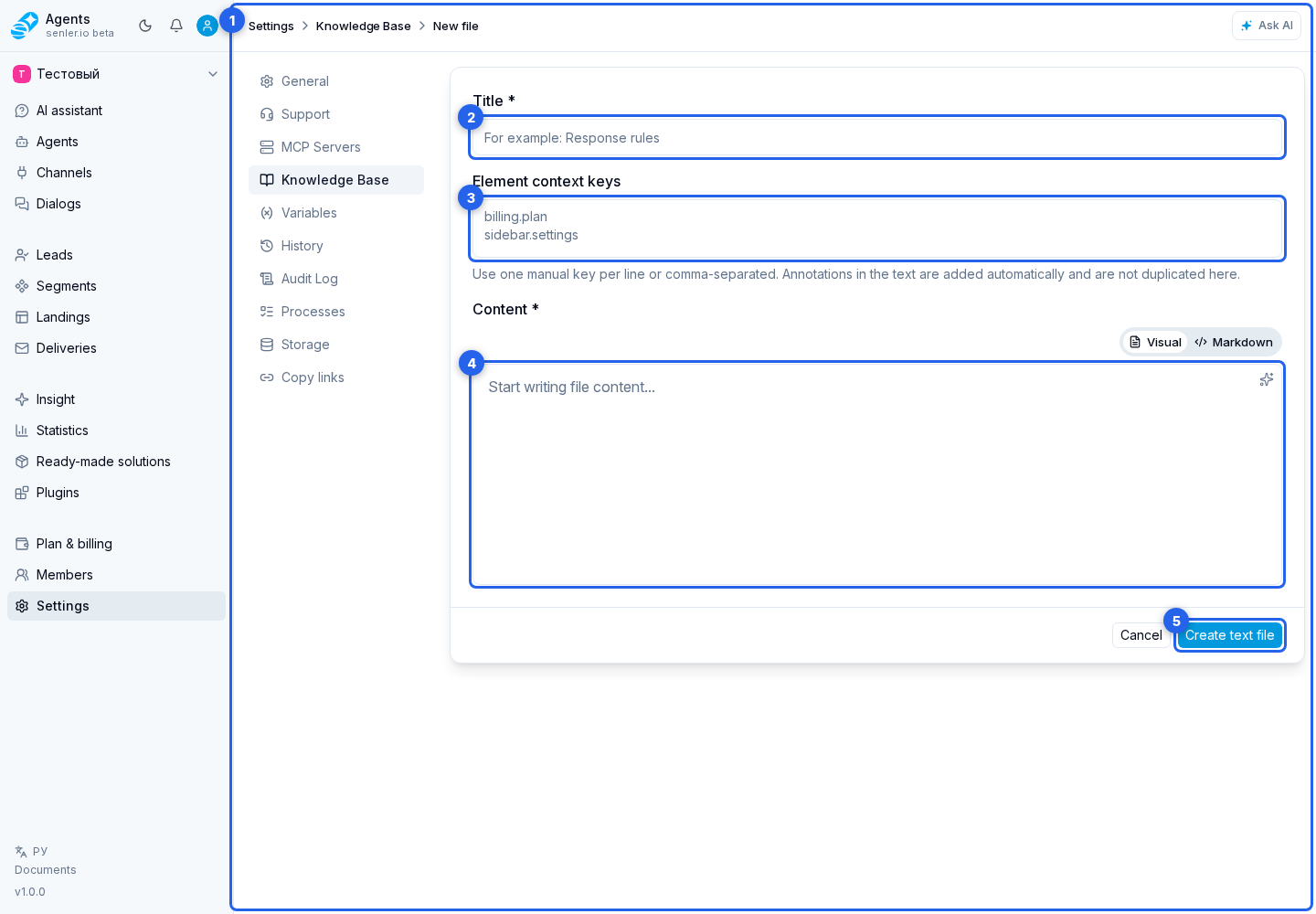
Task: Go to the Settings breadcrumb link
Action: click(271, 26)
